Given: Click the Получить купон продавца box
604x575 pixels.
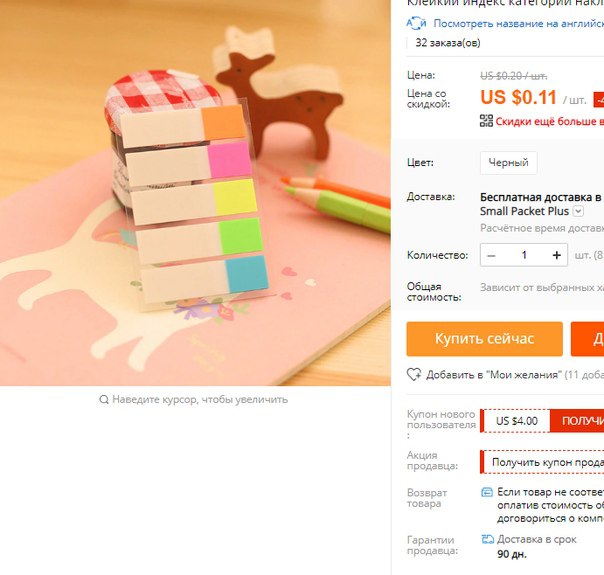Looking at the screenshot, I should click(542, 462).
